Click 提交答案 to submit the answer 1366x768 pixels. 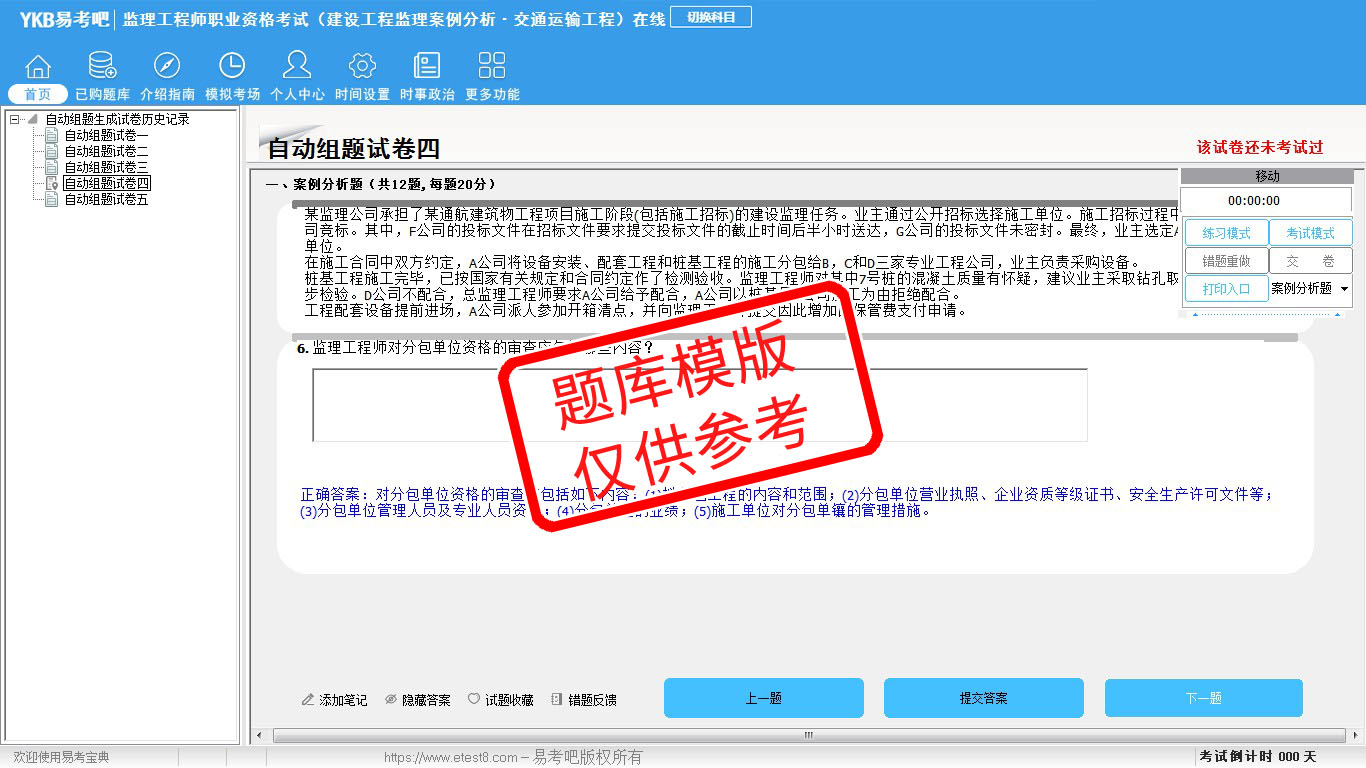983,698
